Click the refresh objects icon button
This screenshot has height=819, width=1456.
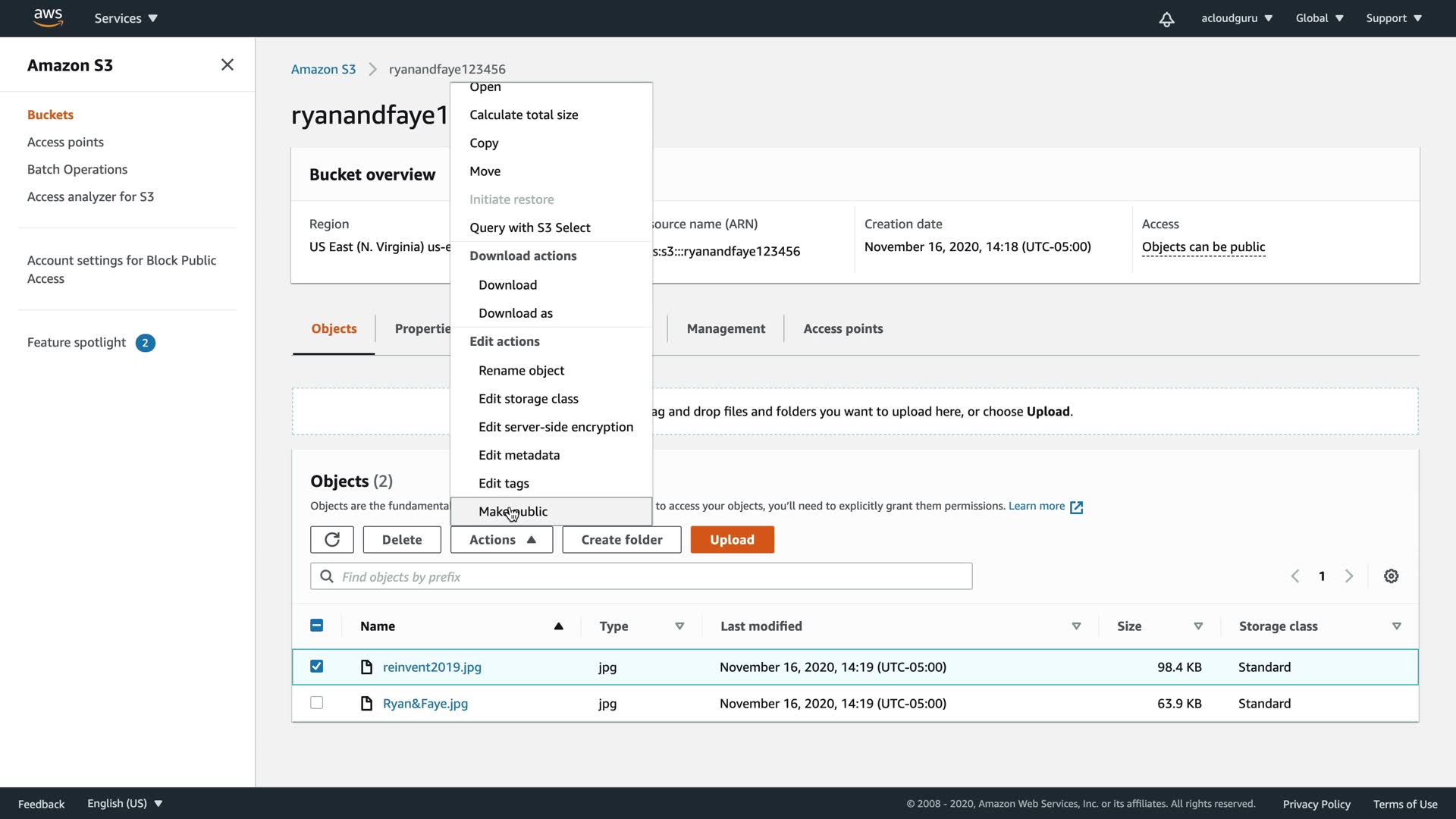[331, 539]
